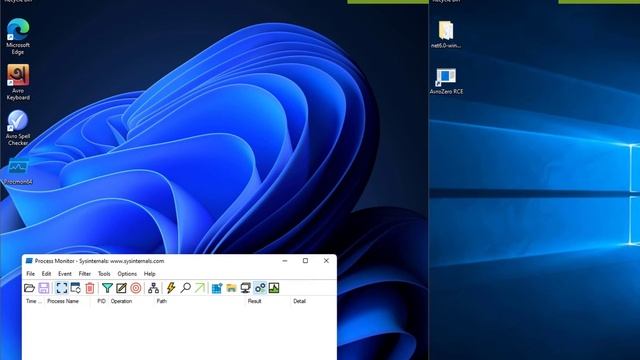The image size is (640, 360).
Task: Open the Event menu
Action: click(x=64, y=273)
